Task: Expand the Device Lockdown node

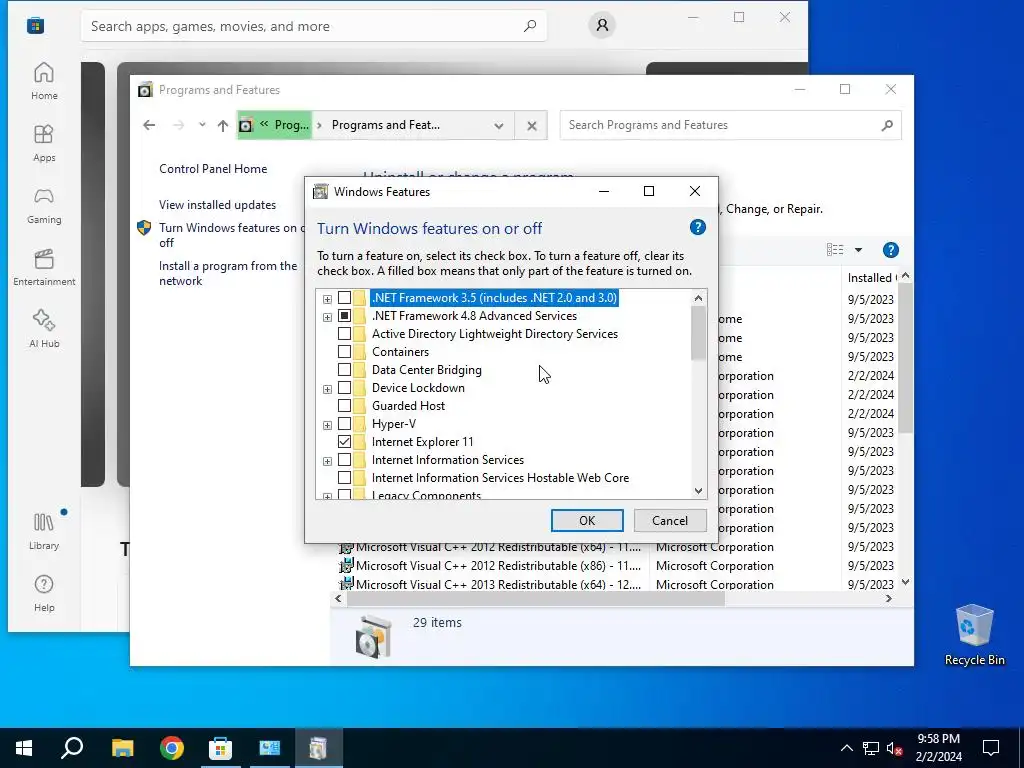Action: coord(327,389)
